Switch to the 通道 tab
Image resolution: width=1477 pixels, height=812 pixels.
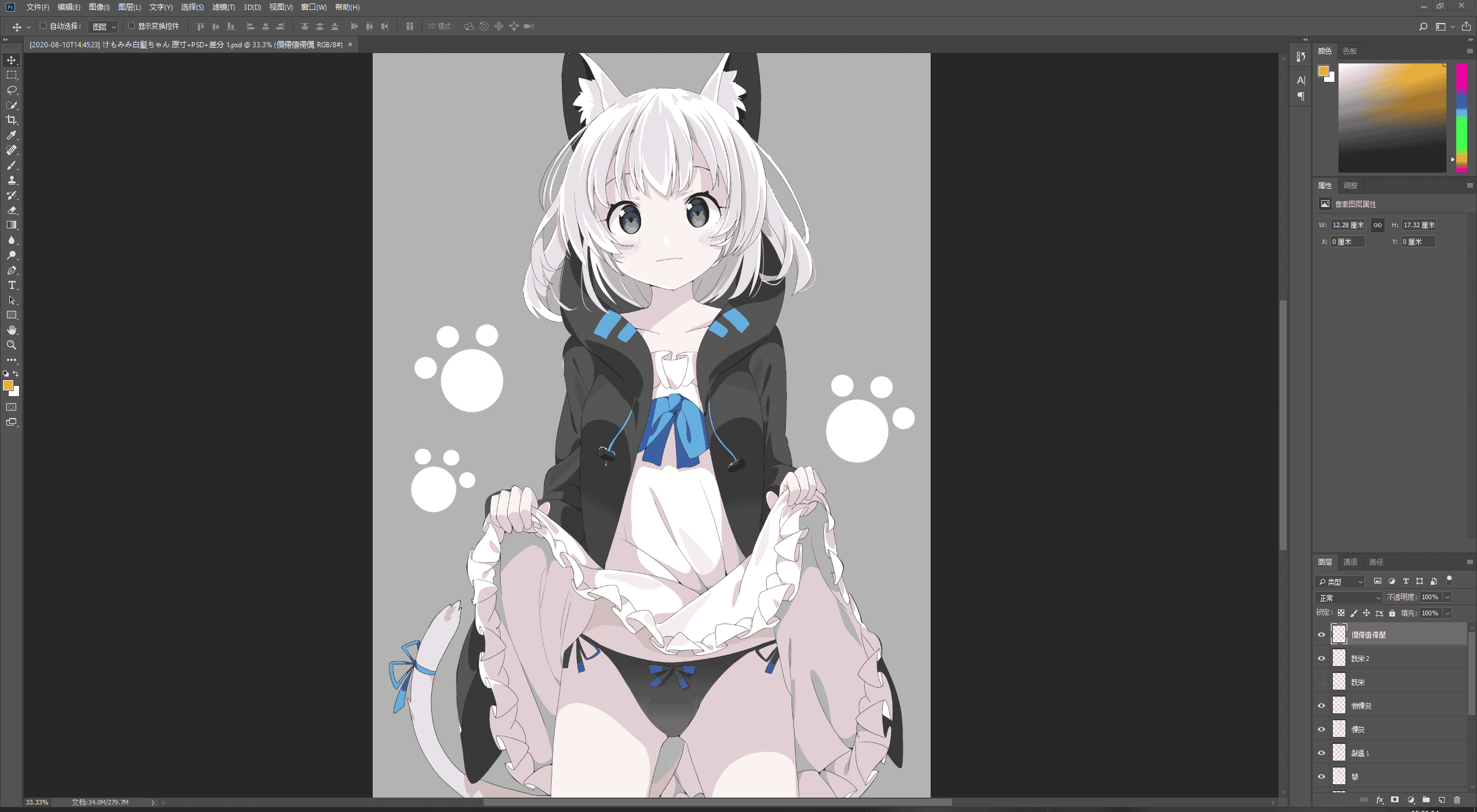[x=1349, y=562]
